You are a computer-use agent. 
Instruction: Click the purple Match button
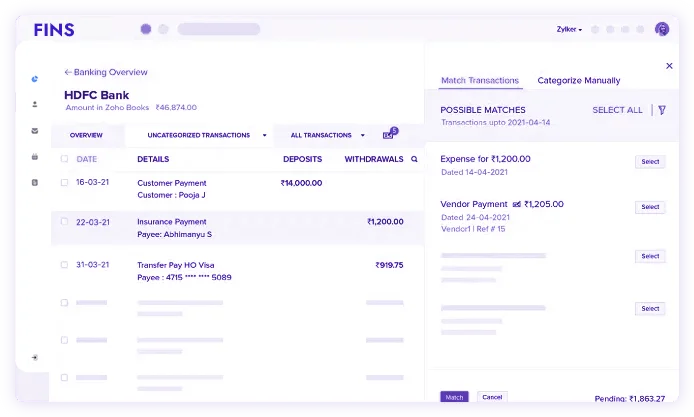click(454, 397)
